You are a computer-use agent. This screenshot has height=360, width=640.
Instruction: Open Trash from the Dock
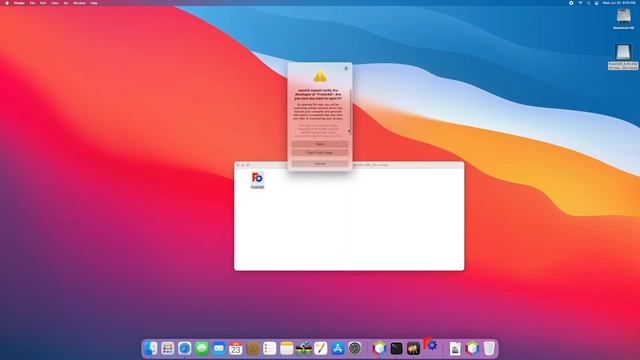click(x=489, y=348)
